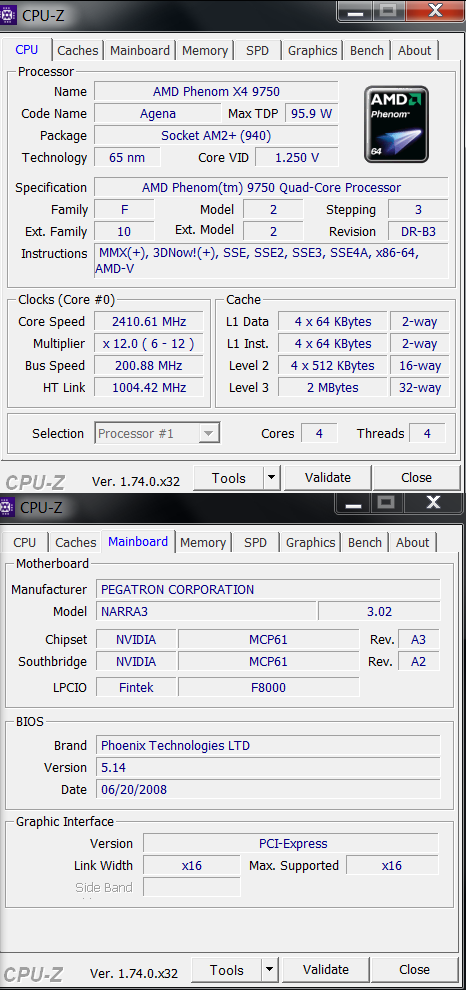The height and width of the screenshot is (990, 466).
Task: Open Graphics tab in the top window
Action: pos(313,51)
